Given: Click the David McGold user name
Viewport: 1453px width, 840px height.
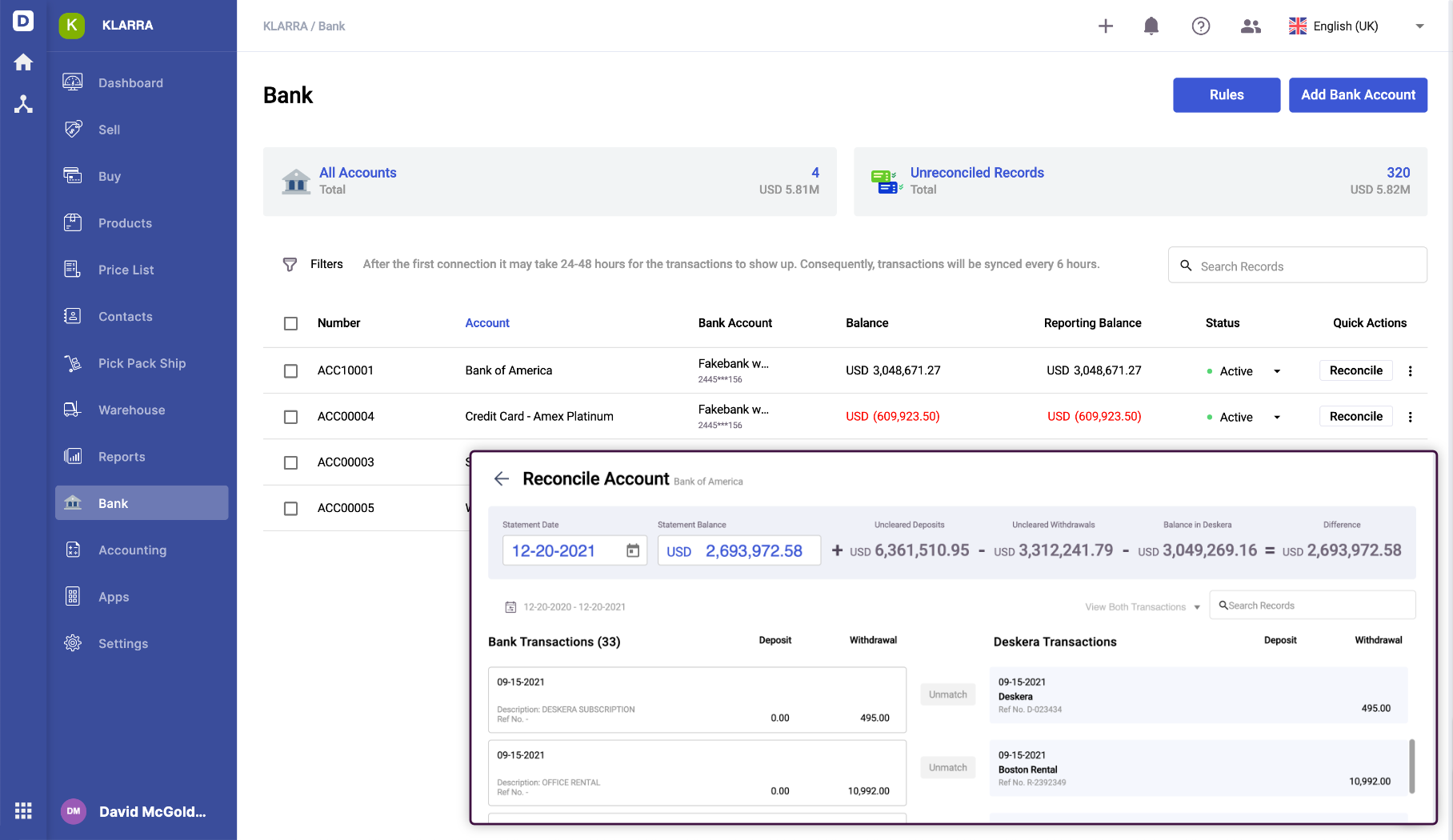Looking at the screenshot, I should [x=152, y=811].
